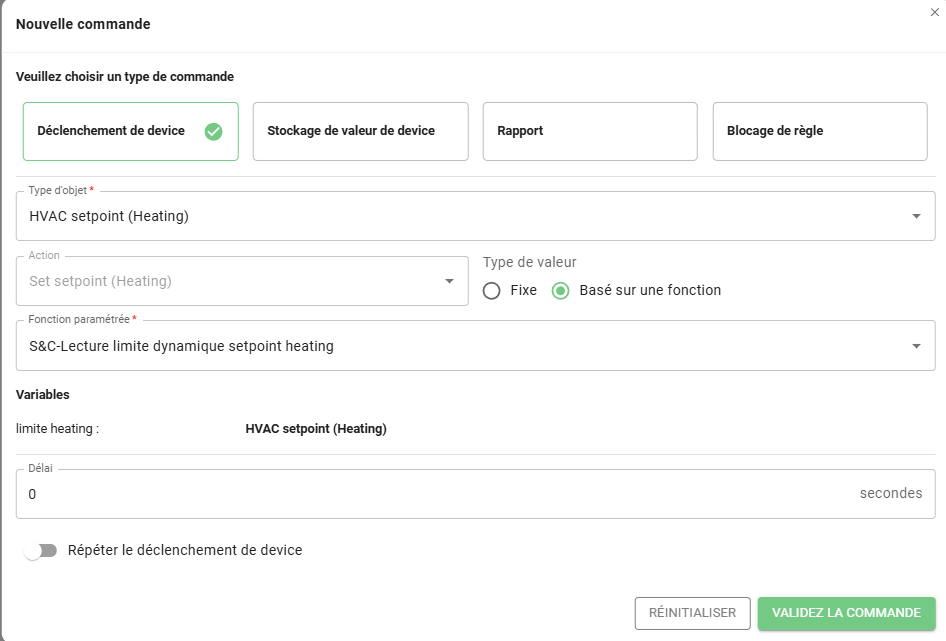Close the Nouvelle commande dialog
Viewport: 946px width, 641px height.
(934, 12)
